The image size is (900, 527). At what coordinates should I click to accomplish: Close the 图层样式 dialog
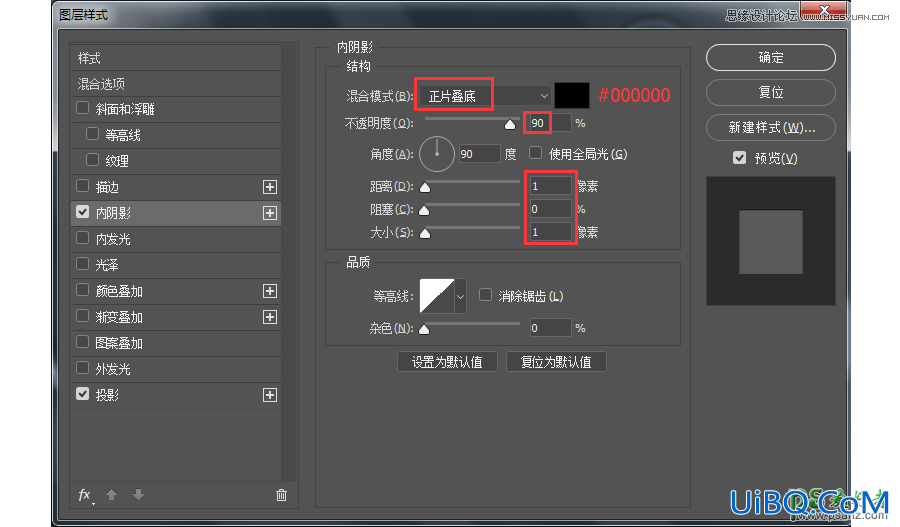click(x=824, y=9)
